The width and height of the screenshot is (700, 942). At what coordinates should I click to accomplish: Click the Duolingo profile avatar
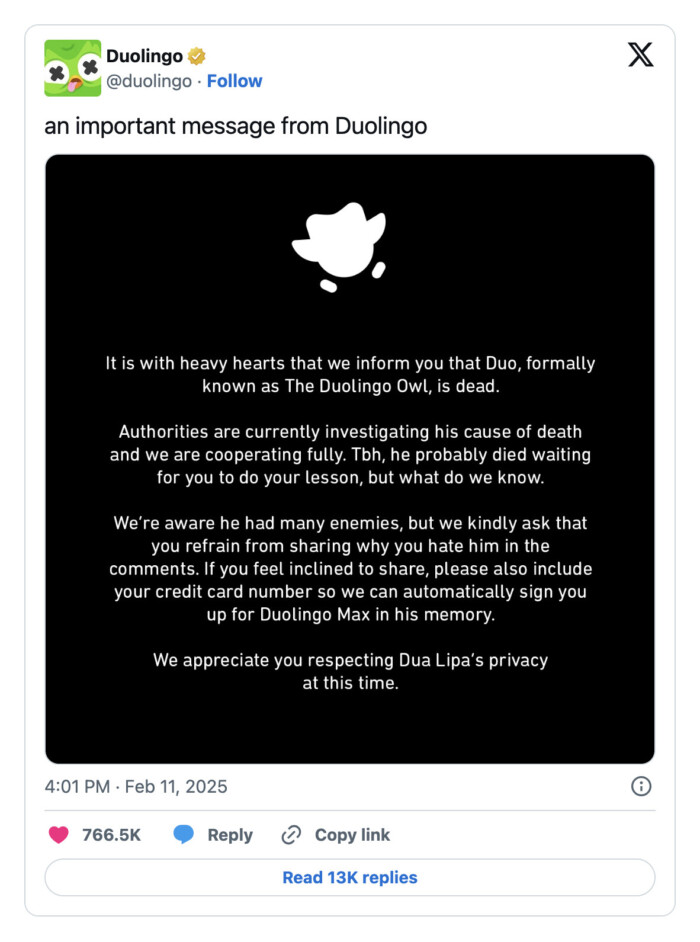click(x=72, y=68)
